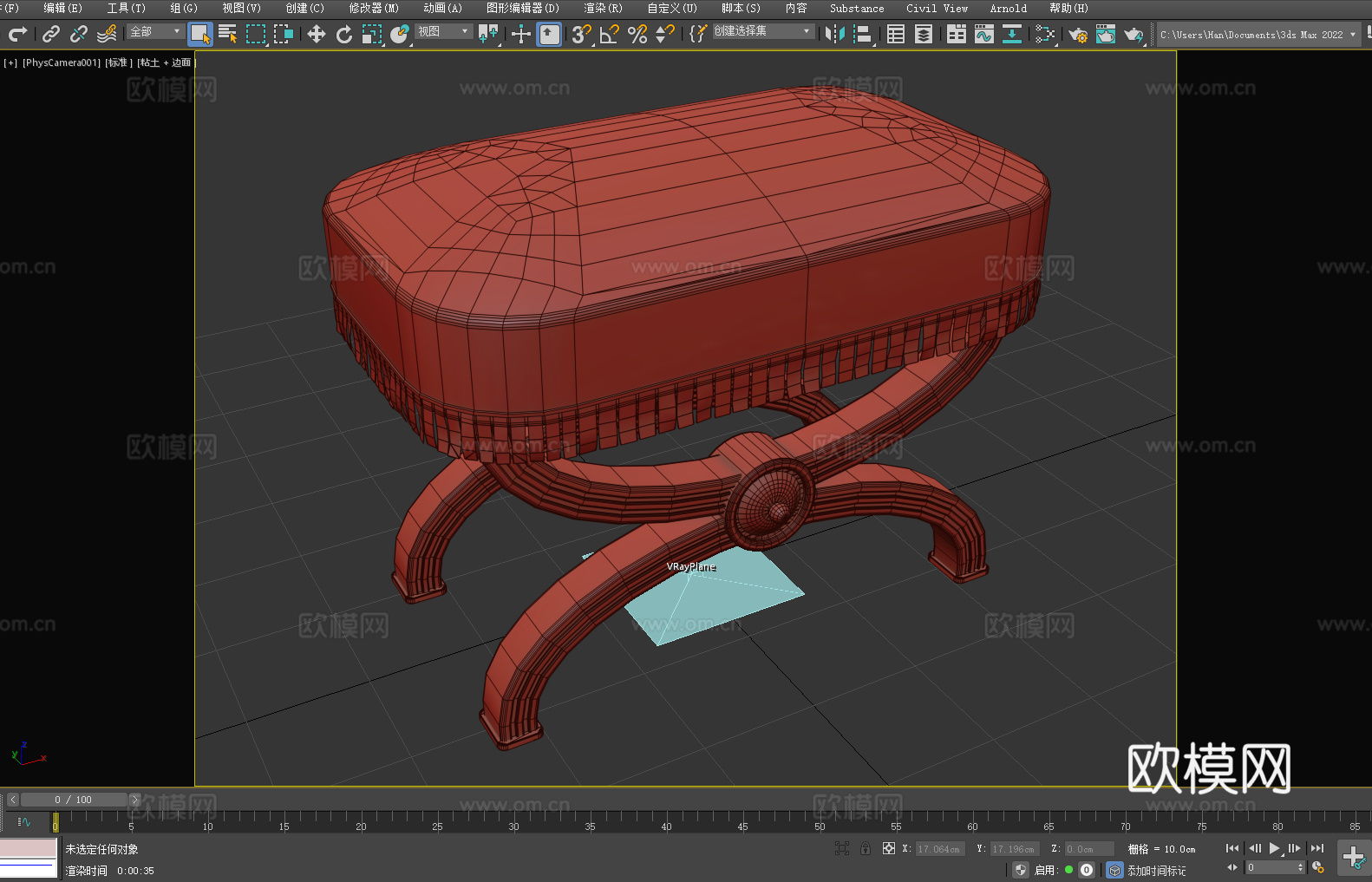The image size is (1372, 882).
Task: Open the Mini Curve Editor icon
Action: coord(24,821)
